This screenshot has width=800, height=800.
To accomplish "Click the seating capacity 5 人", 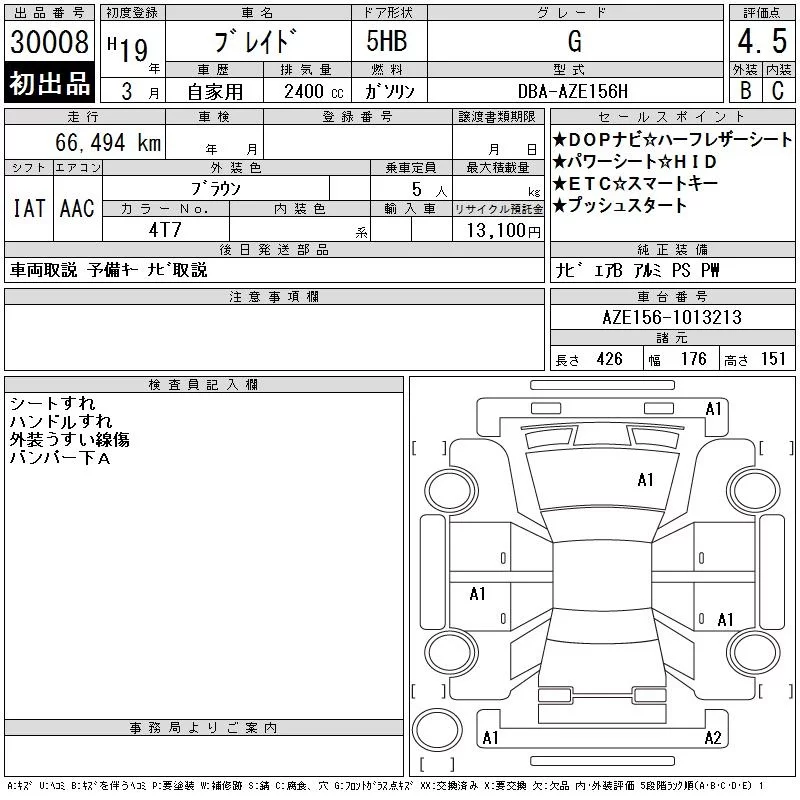I will pyautogui.click(x=429, y=190).
